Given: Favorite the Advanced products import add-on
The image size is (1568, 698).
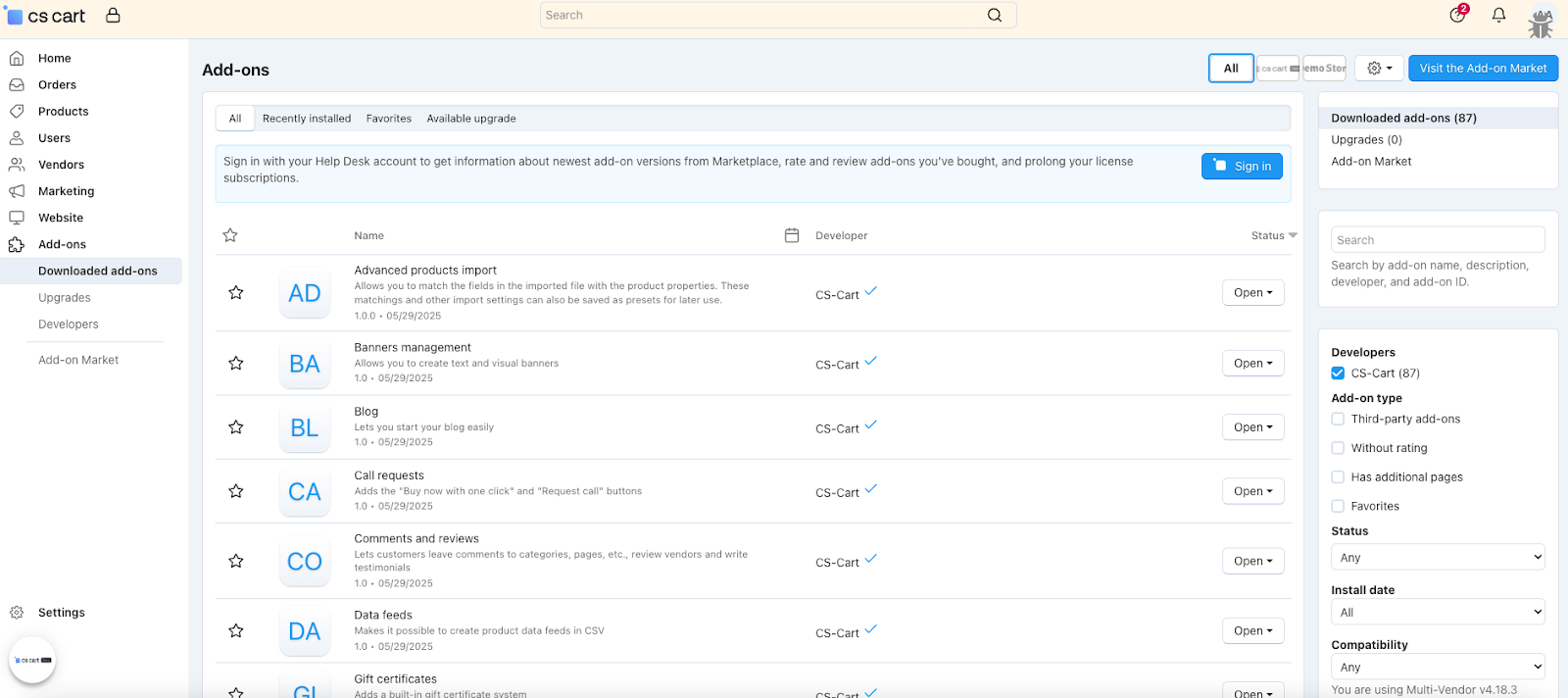Looking at the screenshot, I should coord(236,292).
